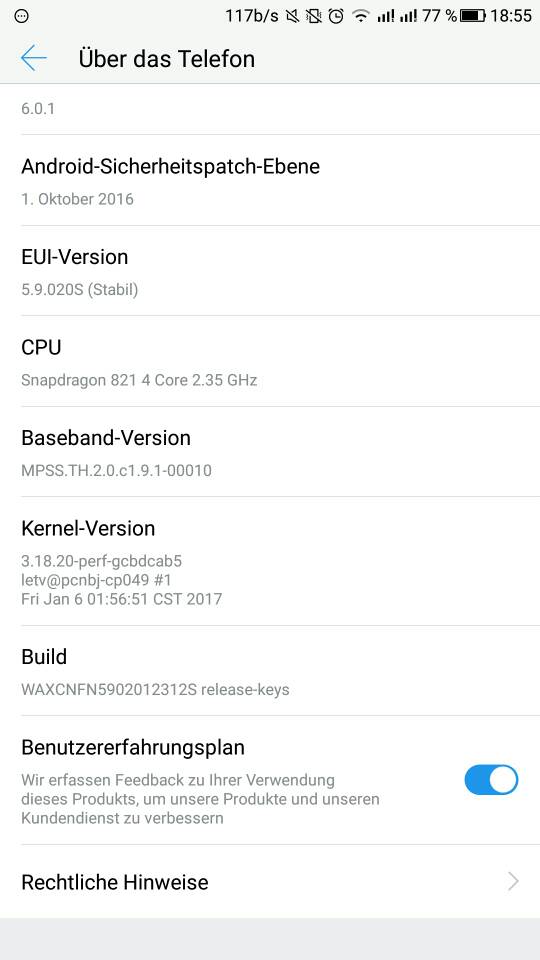The height and width of the screenshot is (960, 540).
Task: Tap the muted sound status icon
Action: pos(293,16)
